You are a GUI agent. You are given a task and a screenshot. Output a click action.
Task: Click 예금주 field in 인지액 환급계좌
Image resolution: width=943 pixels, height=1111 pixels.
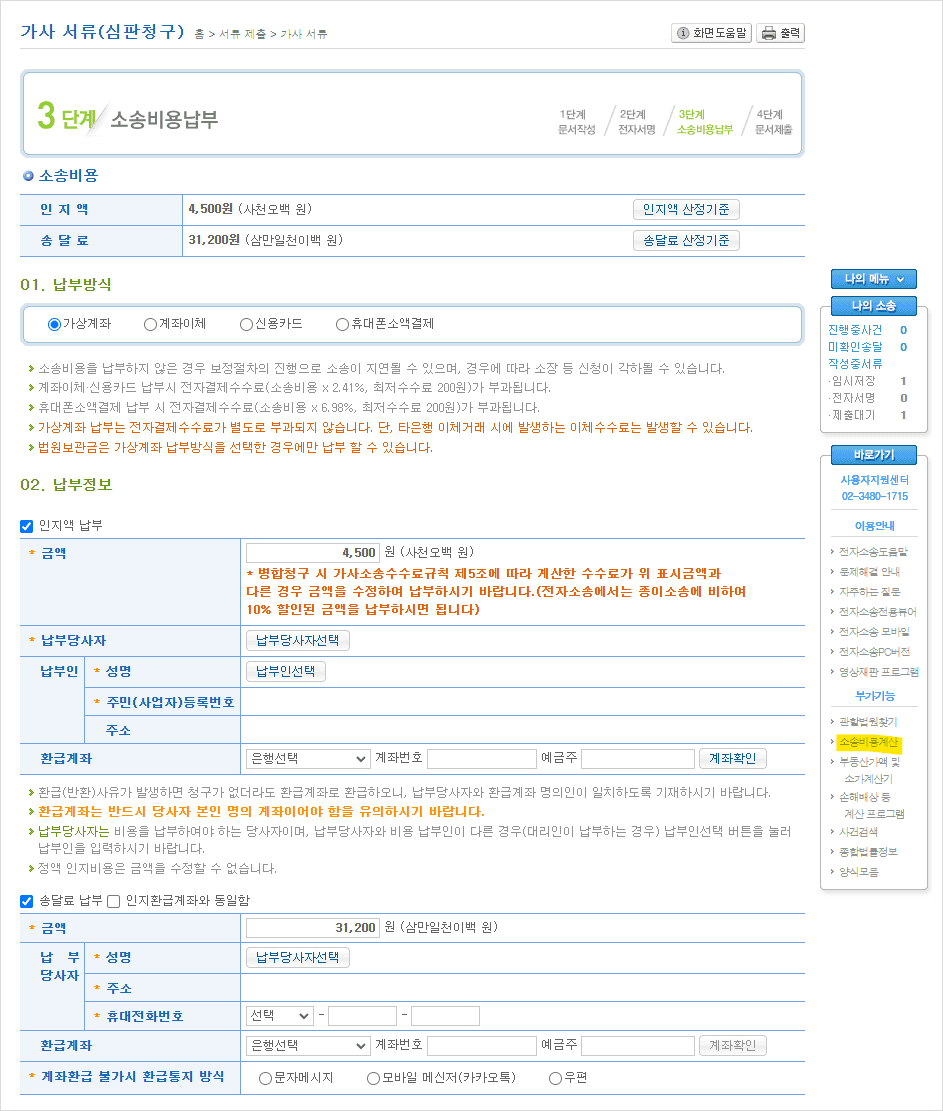pos(638,759)
